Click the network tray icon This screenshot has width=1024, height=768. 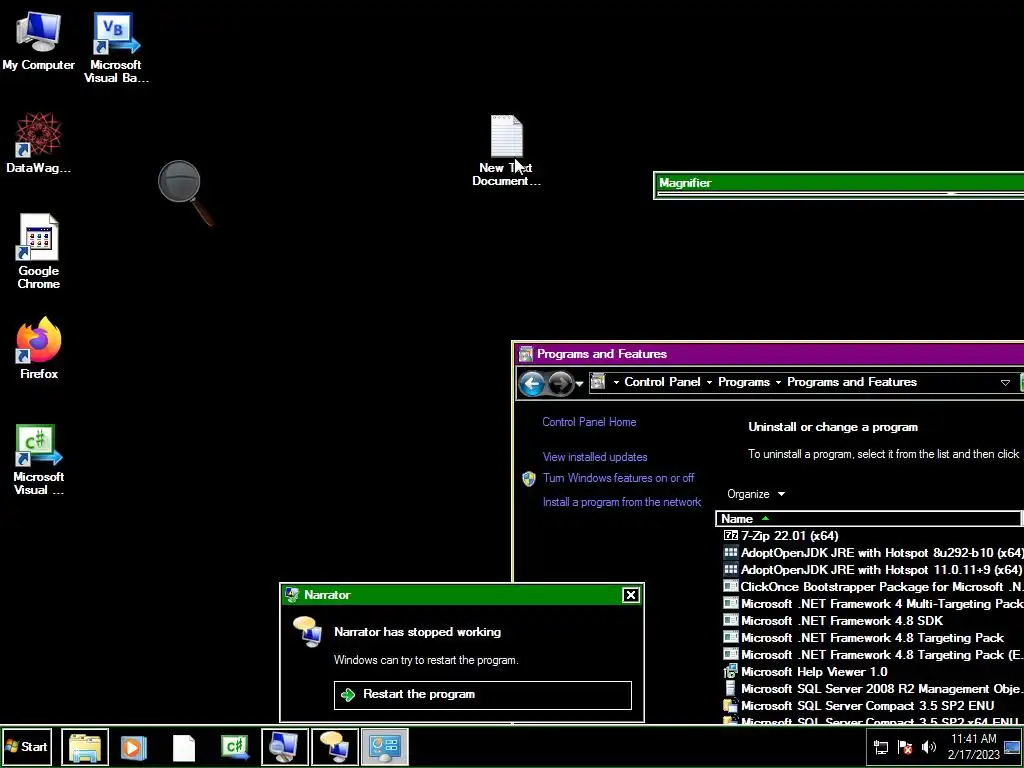click(881, 747)
